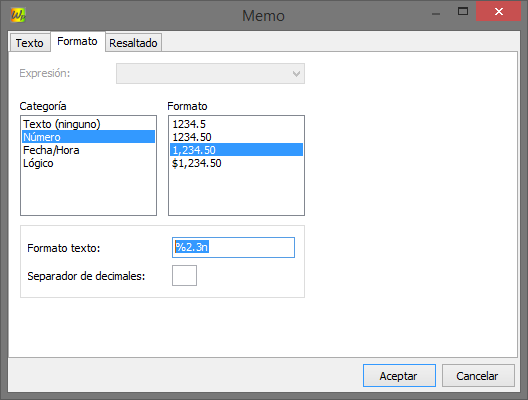Click the Cancelar button

click(x=478, y=375)
